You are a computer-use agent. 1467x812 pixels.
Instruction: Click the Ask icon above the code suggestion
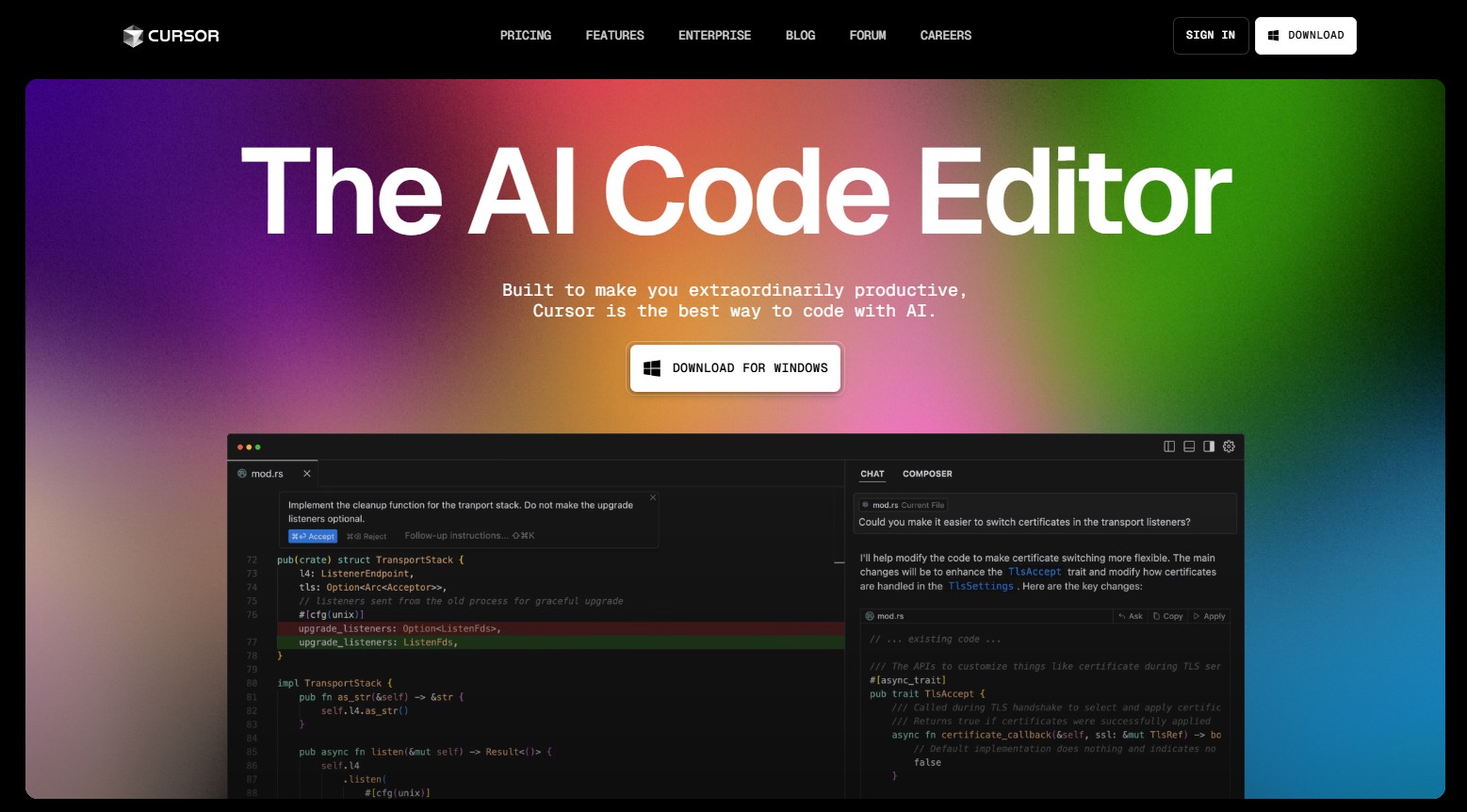(x=1122, y=616)
